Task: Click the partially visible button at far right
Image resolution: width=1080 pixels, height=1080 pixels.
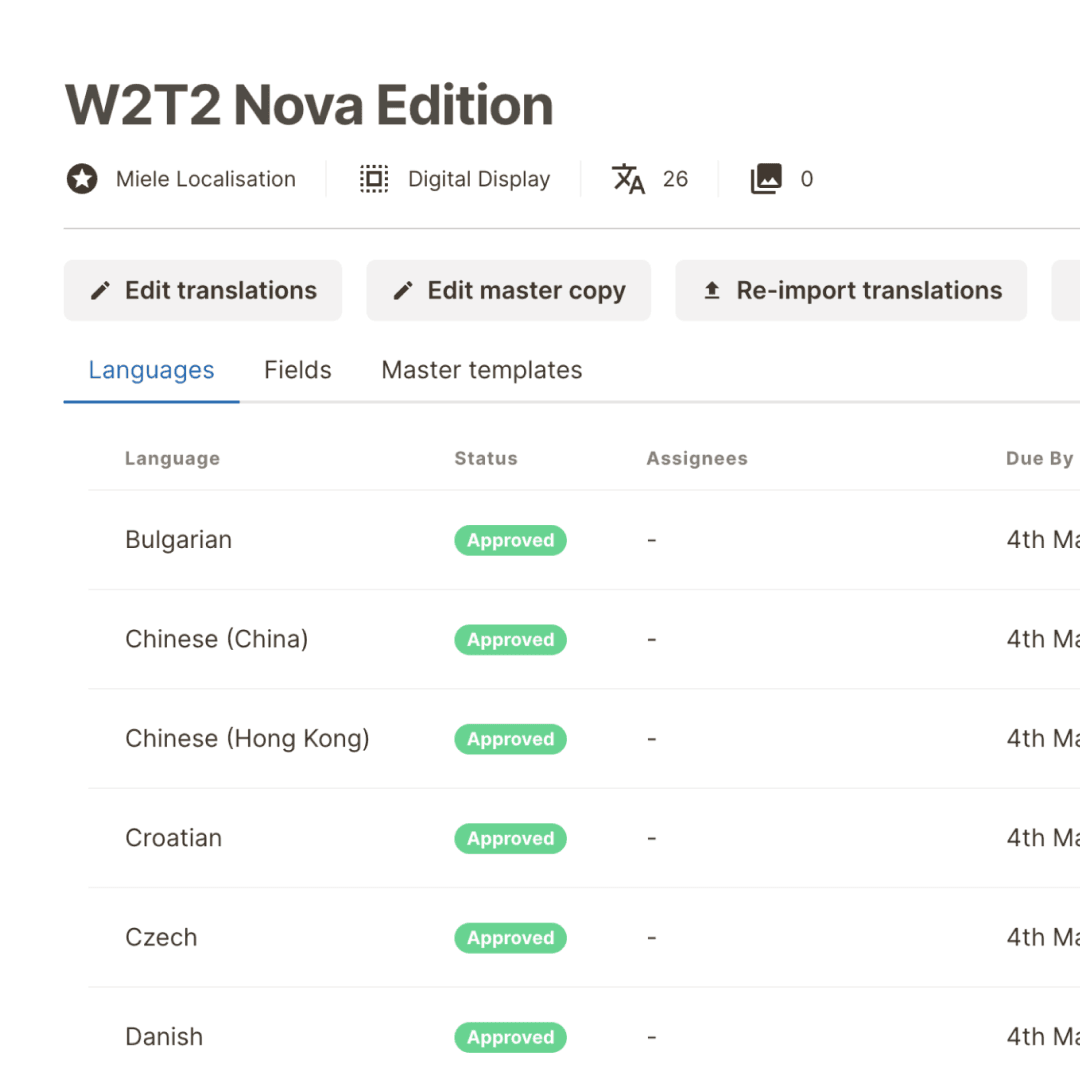Action: point(1070,290)
